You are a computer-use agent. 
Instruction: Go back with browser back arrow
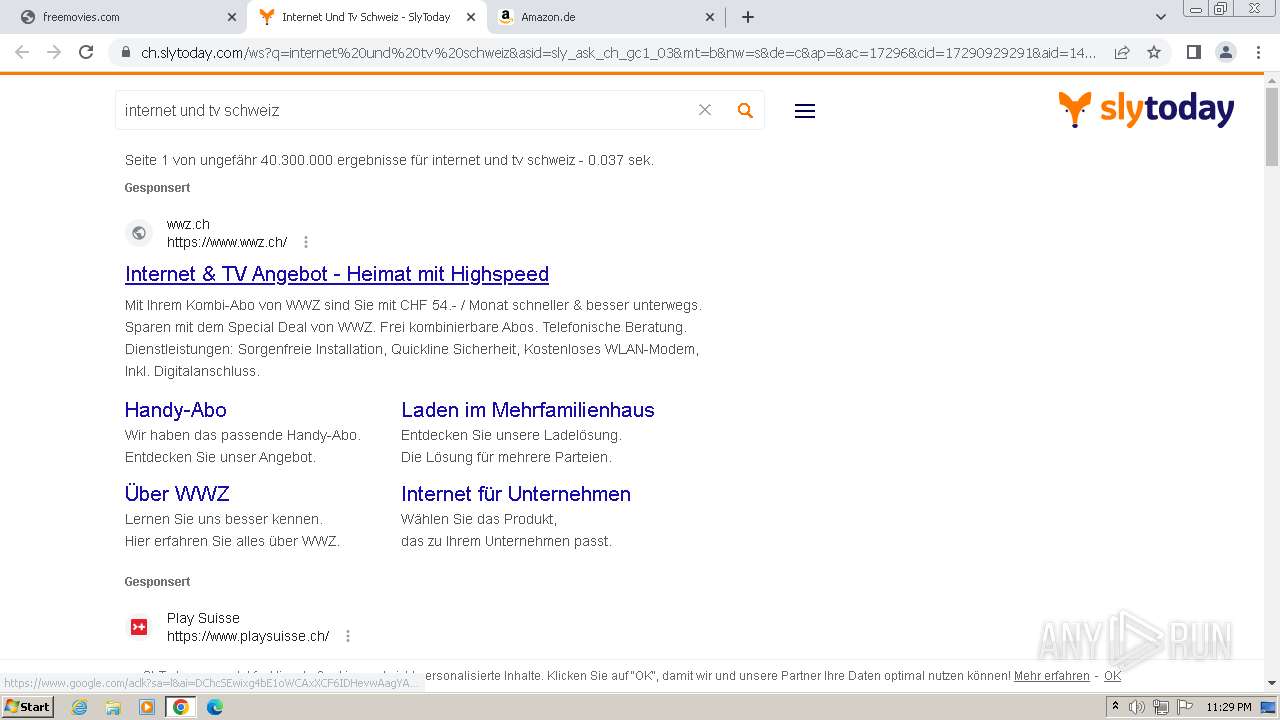coord(22,52)
